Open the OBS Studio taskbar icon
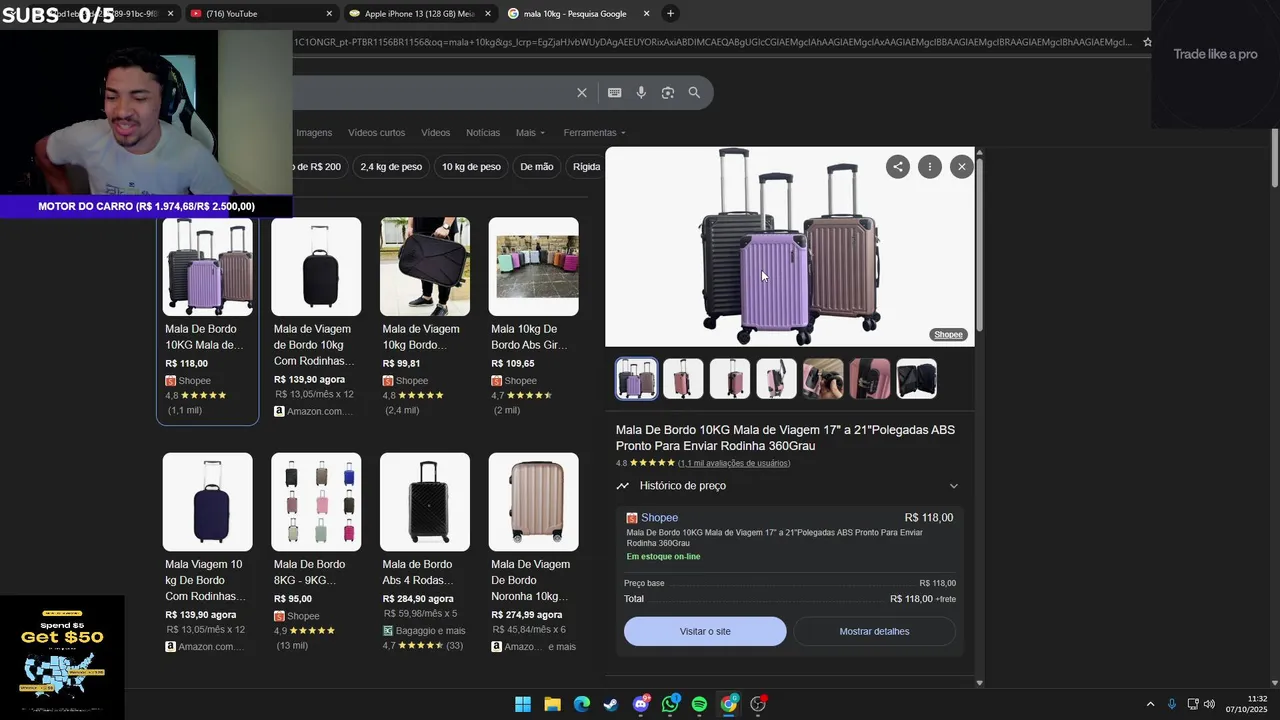 pyautogui.click(x=758, y=704)
